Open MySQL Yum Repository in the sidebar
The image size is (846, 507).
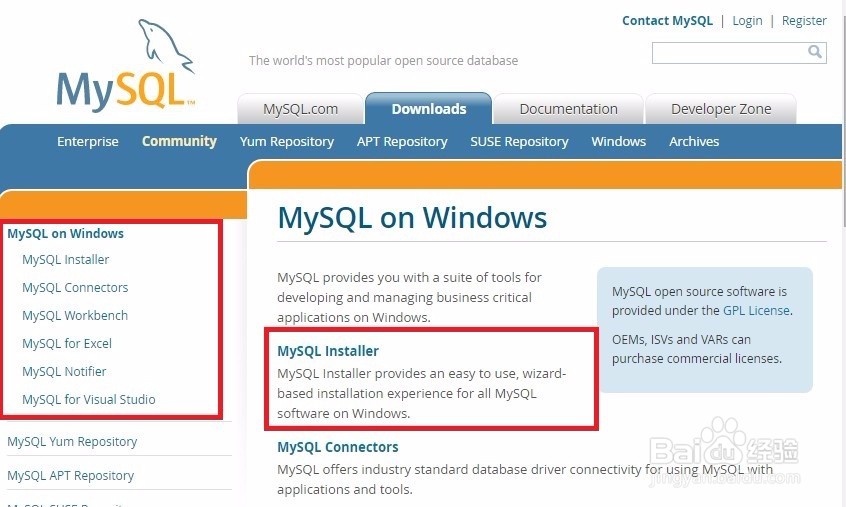tap(72, 442)
